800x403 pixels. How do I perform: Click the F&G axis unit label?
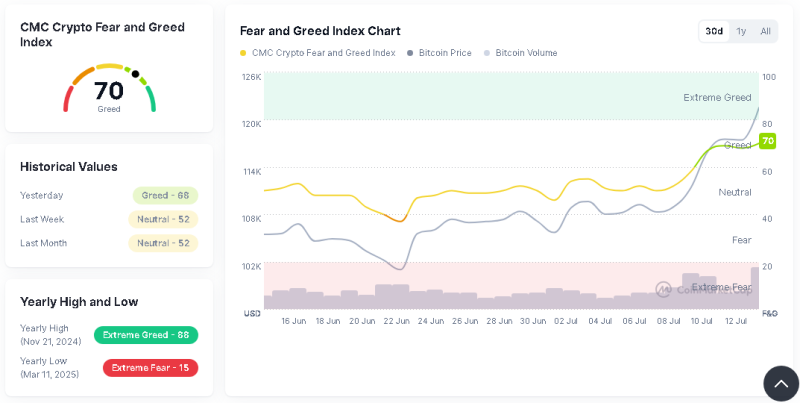click(x=769, y=313)
